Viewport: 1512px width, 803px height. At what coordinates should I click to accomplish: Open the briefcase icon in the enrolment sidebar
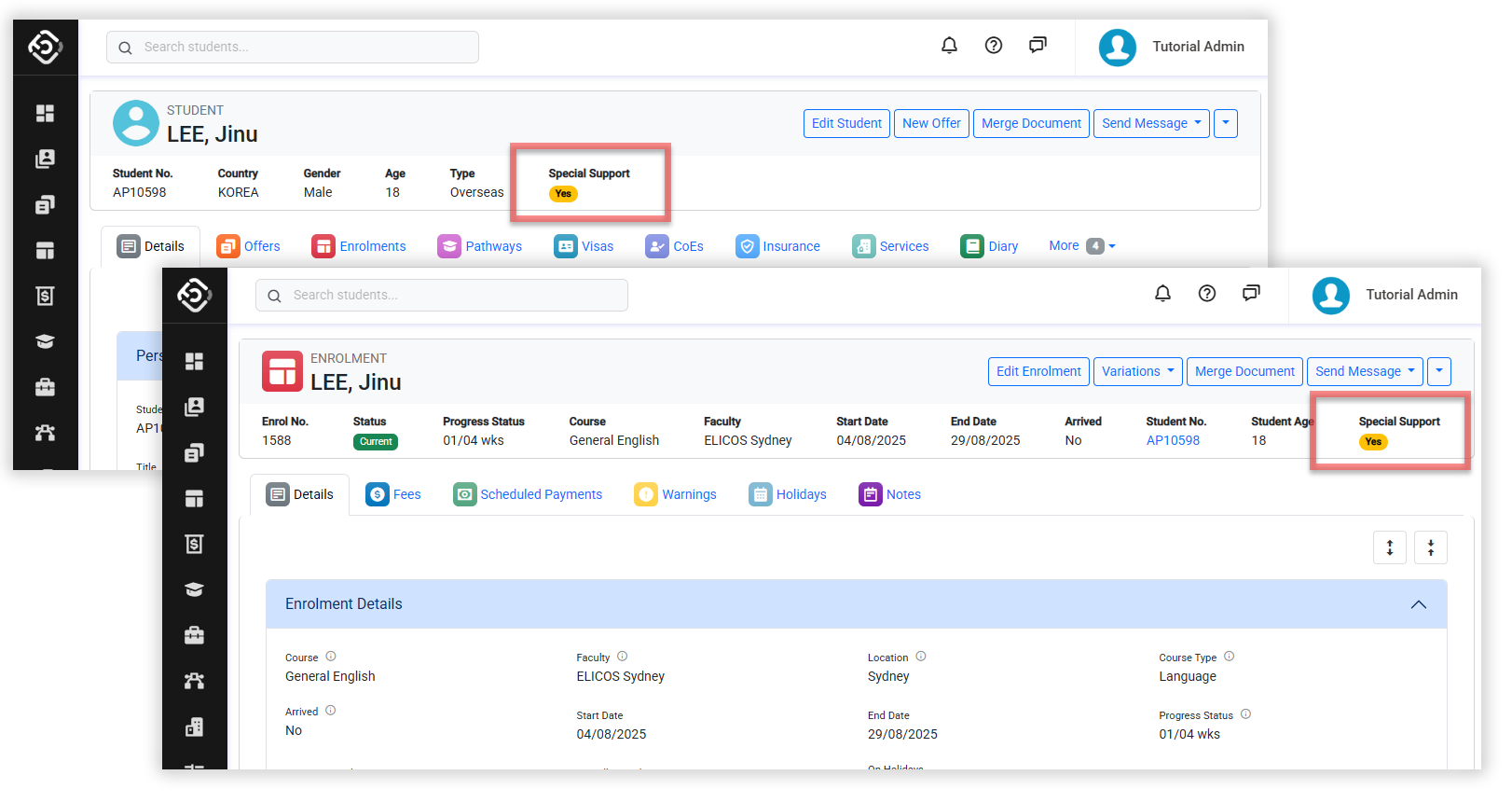tap(194, 635)
